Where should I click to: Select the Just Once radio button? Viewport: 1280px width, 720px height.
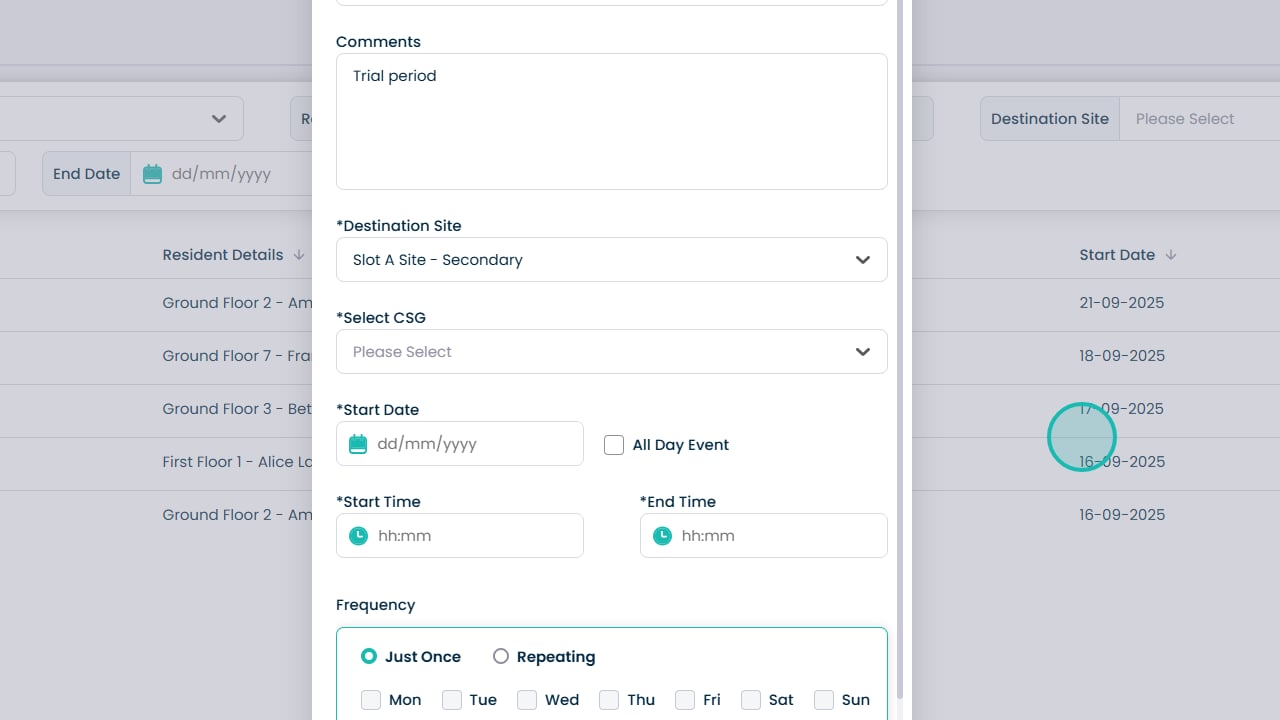coord(369,657)
